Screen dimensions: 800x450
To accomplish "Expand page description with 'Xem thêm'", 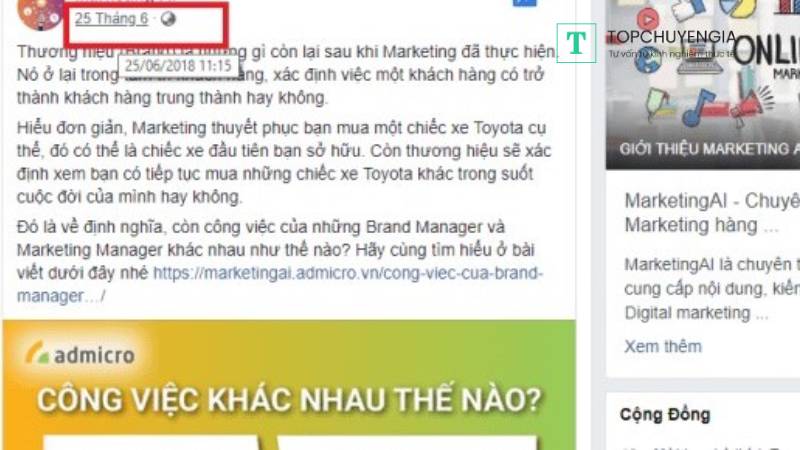I will (663, 346).
